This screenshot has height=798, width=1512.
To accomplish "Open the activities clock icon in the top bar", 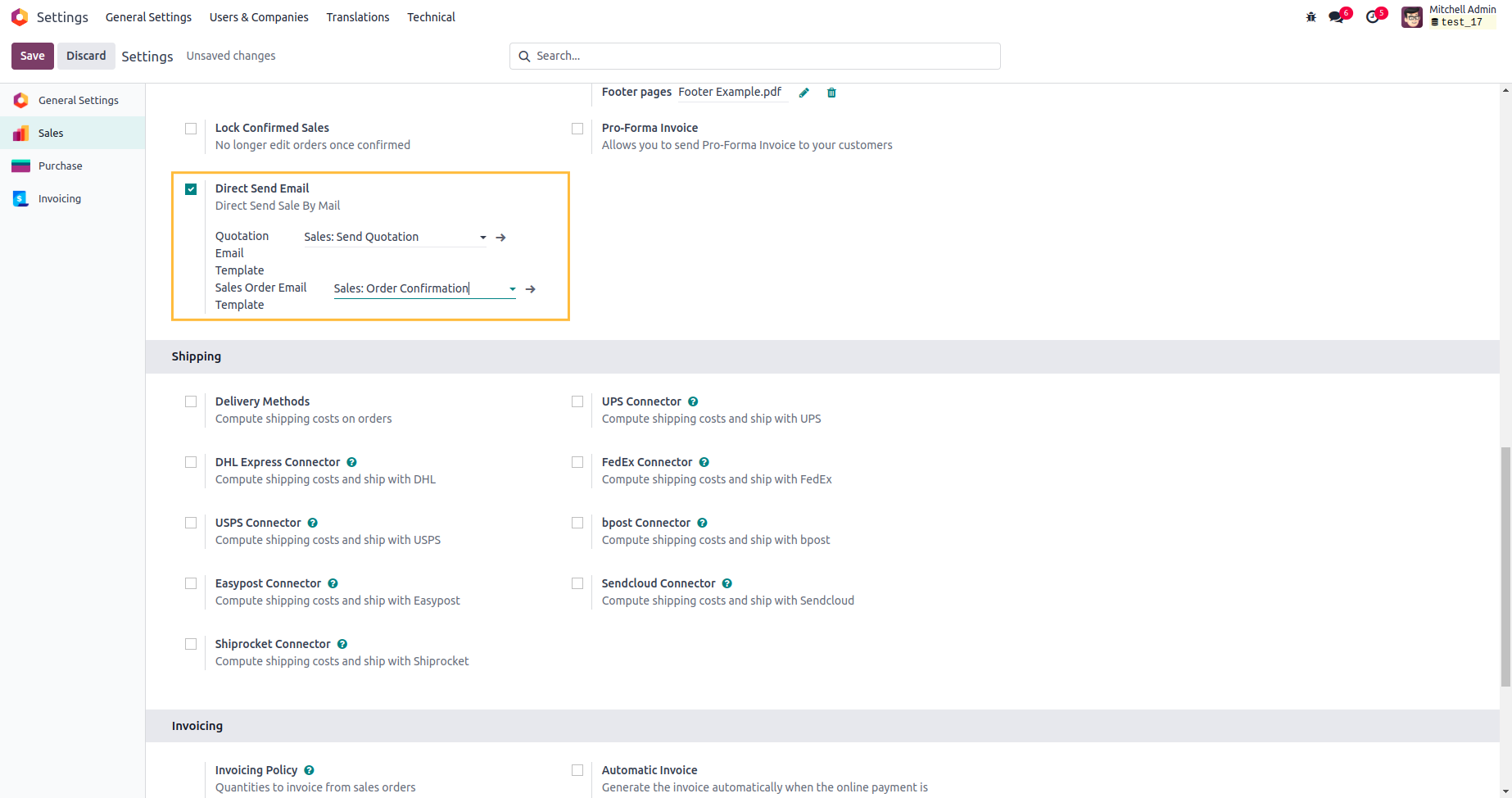I will [1374, 17].
